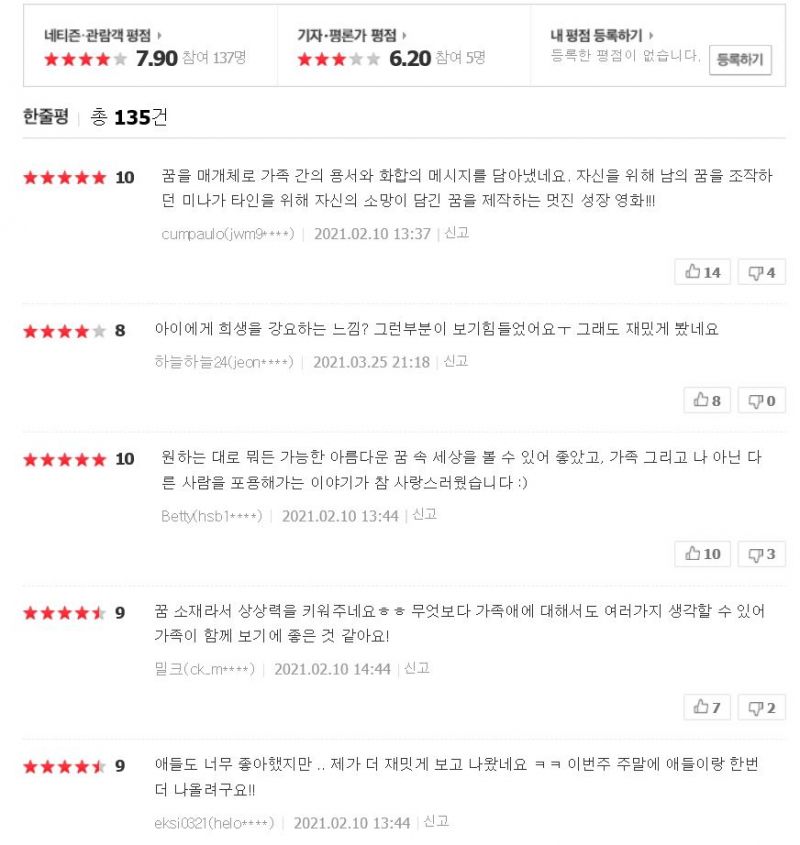The height and width of the screenshot is (845, 800).
Task: Expand the 기자·평론가 평점 section arrow
Action: (x=404, y=35)
